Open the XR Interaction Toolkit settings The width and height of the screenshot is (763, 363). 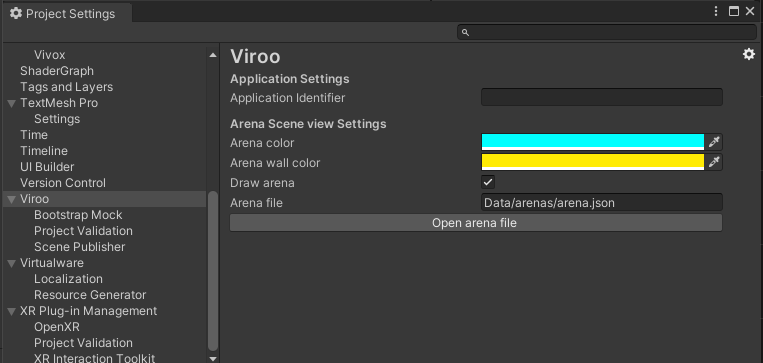pyautogui.click(x=94, y=359)
